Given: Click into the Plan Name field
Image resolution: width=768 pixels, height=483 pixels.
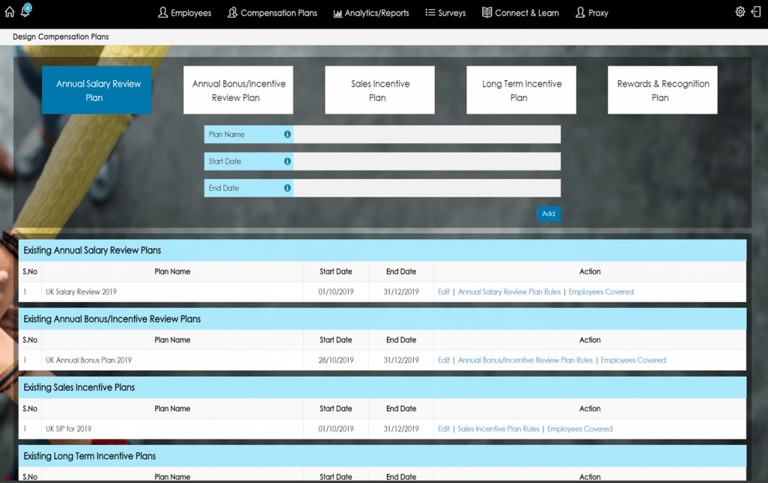Looking at the screenshot, I should [x=426, y=134].
